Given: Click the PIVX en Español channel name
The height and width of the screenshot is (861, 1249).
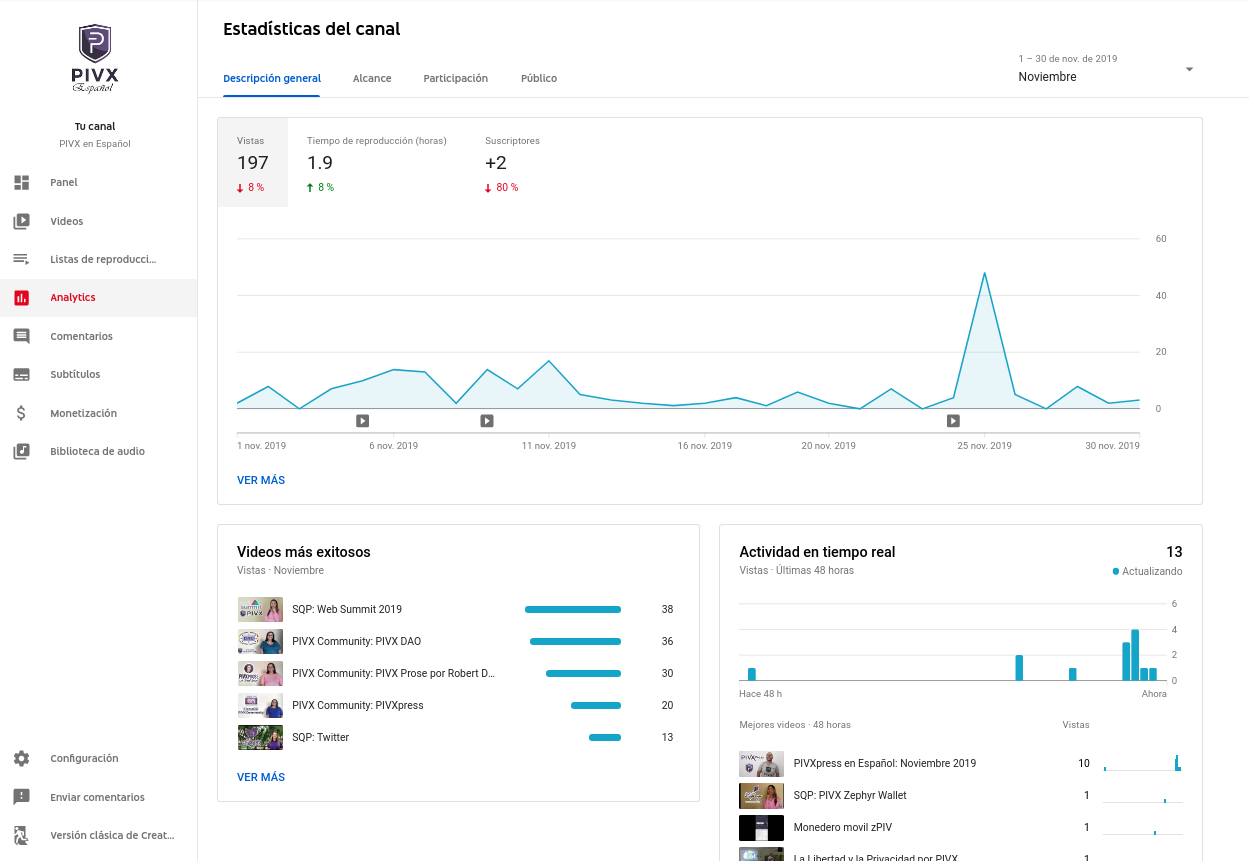Looking at the screenshot, I should pyautogui.click(x=95, y=143).
